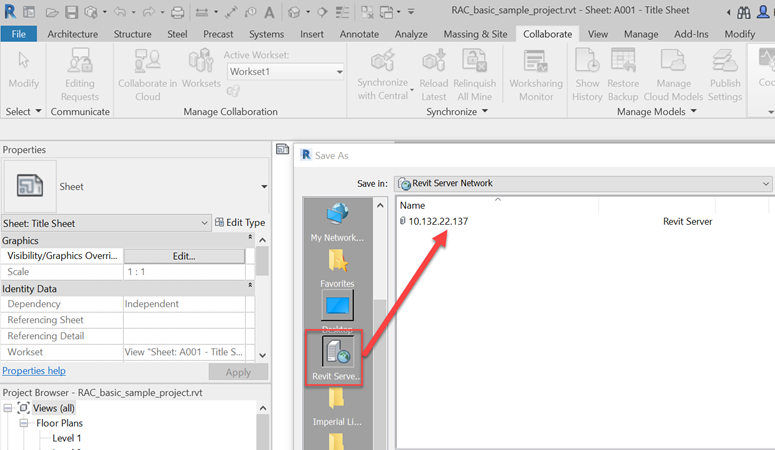Click the Revit application logo icon
The image size is (775, 450).
9,11
